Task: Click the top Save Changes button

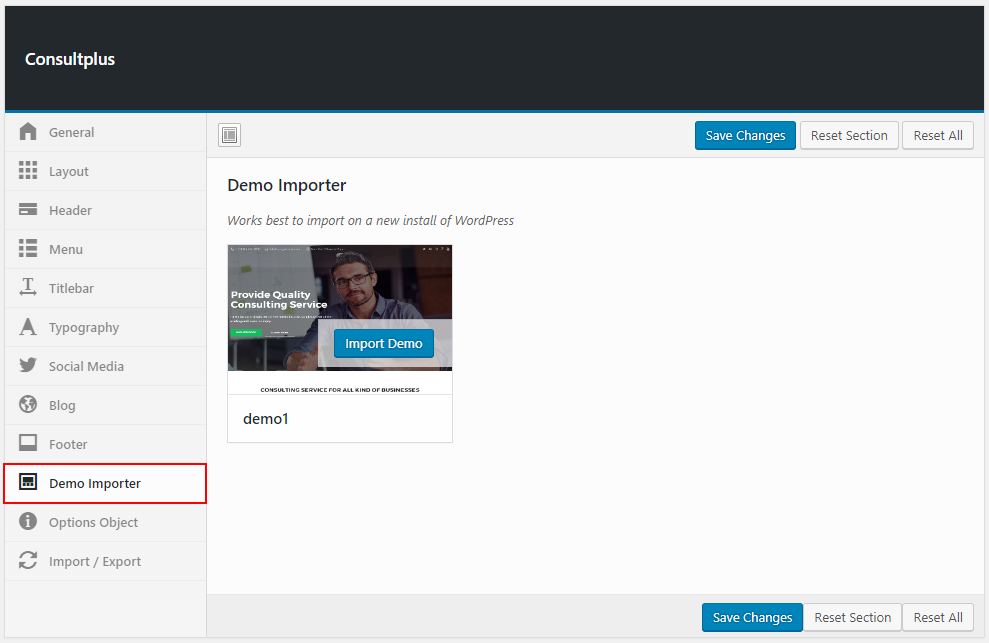Action: tap(745, 135)
